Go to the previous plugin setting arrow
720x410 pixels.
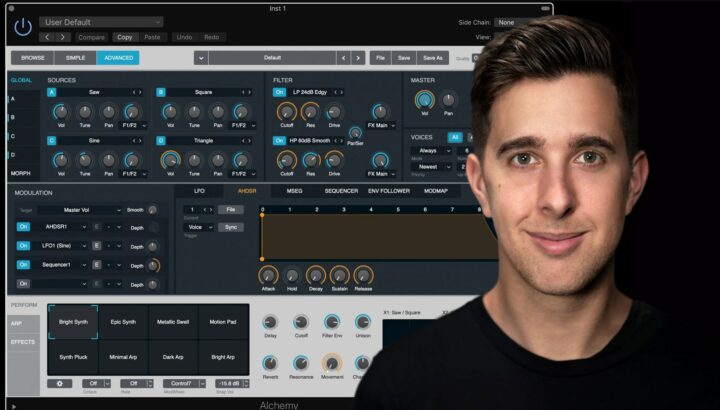click(x=47, y=37)
